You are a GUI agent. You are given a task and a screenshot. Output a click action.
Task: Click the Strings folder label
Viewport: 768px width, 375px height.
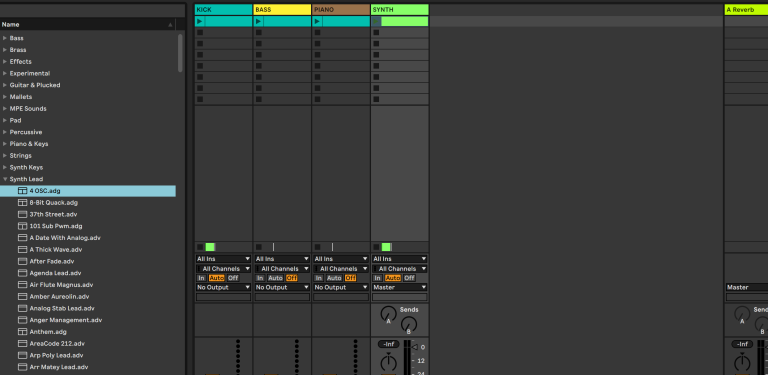click(21, 156)
